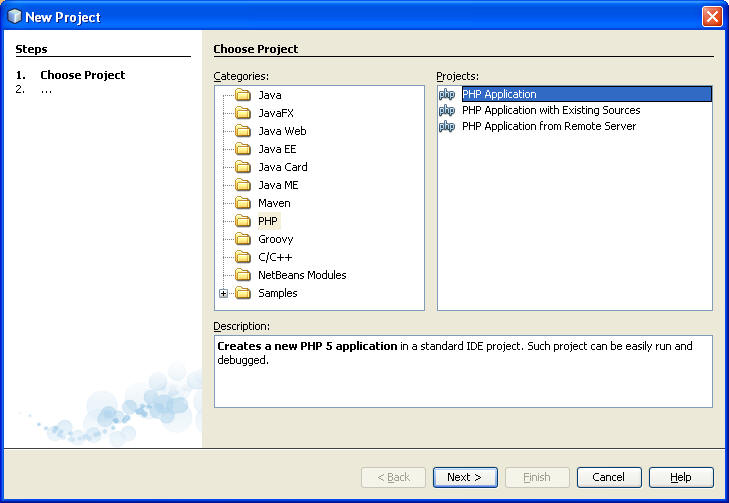The image size is (729, 503).
Task: Expand the Samples category tree node
Action: pos(224,293)
